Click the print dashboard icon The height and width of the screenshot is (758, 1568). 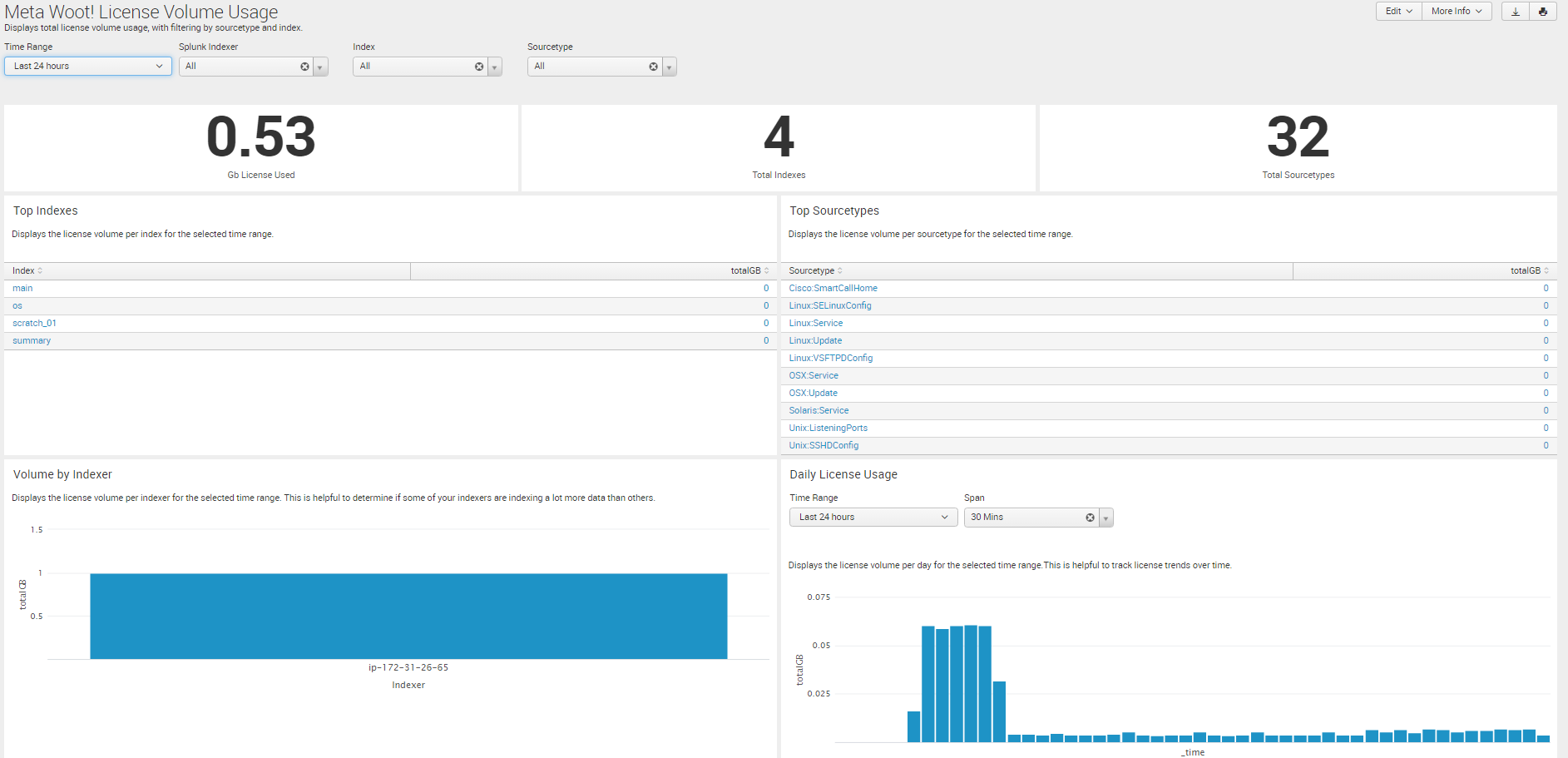click(1542, 12)
